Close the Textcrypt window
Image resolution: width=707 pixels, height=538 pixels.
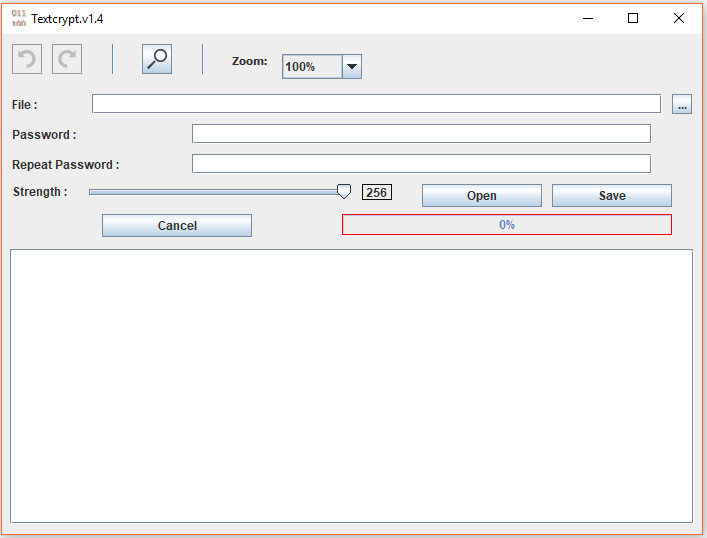(x=679, y=18)
